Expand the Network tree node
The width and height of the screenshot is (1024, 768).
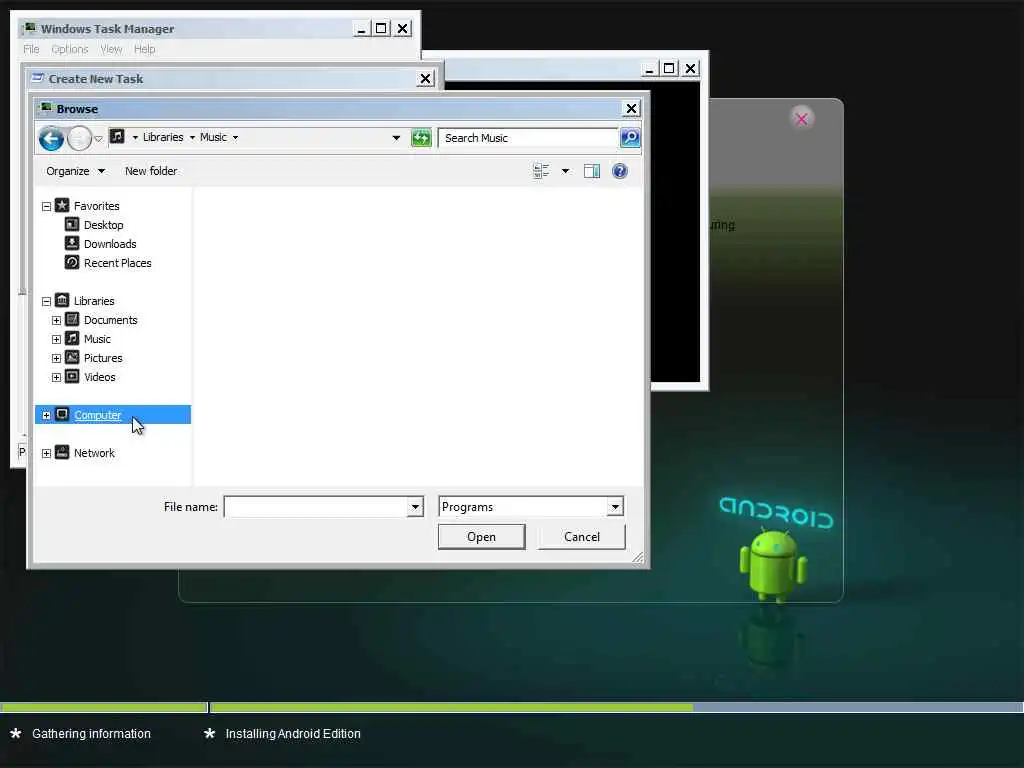46,453
